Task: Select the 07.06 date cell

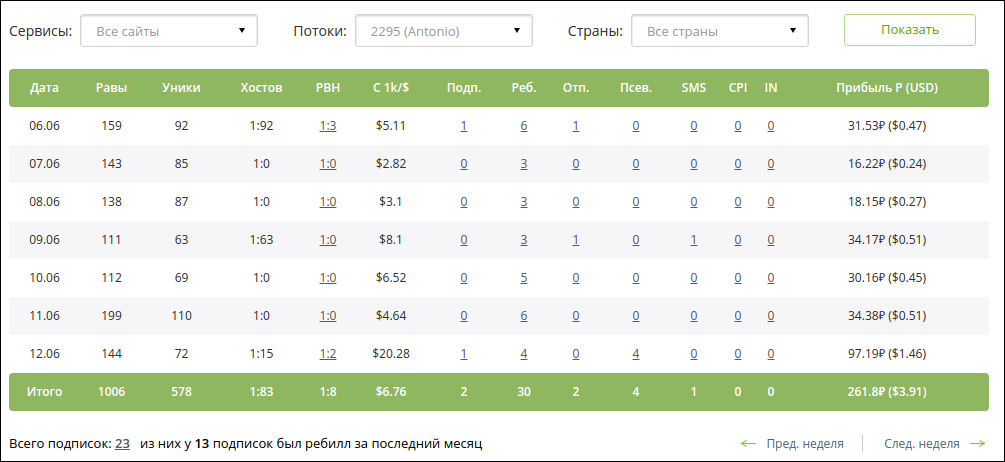Action: pyautogui.click(x=44, y=164)
